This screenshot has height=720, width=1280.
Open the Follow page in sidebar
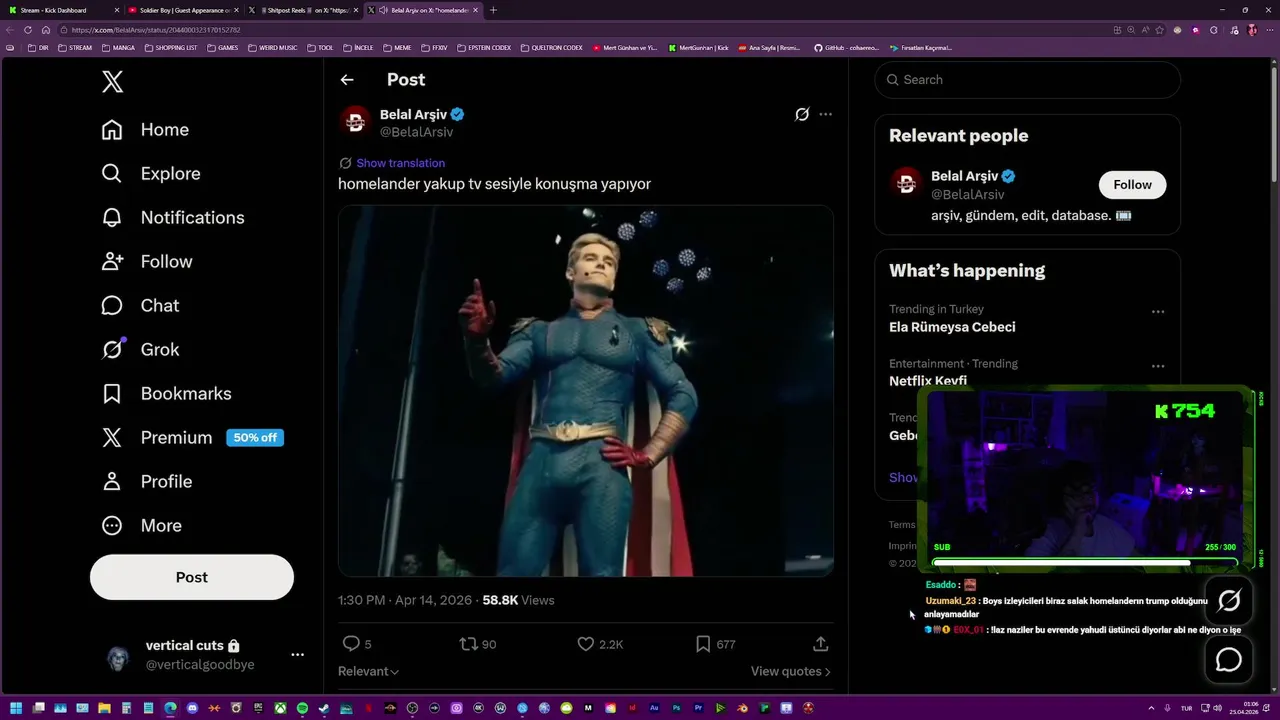(x=147, y=262)
